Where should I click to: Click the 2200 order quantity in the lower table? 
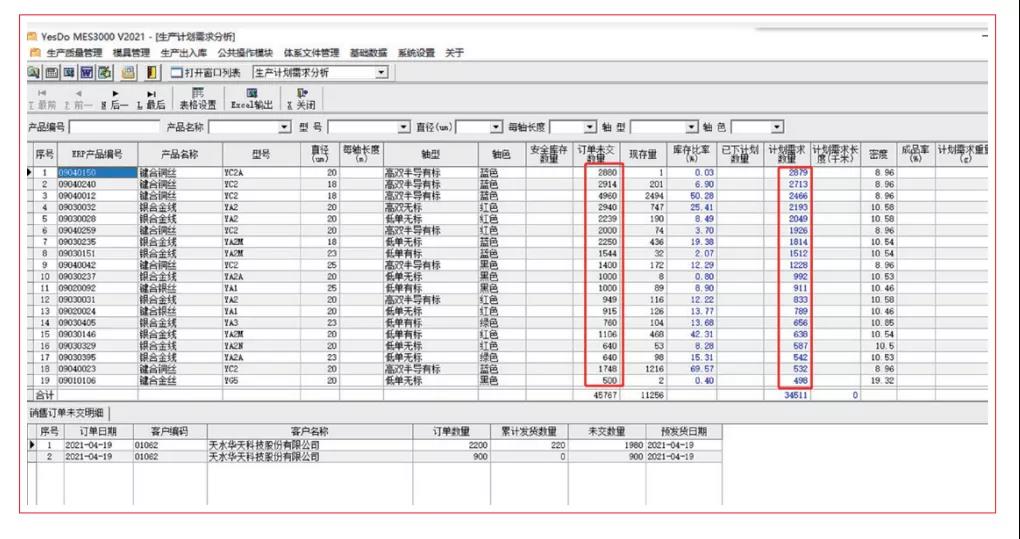(x=451, y=445)
